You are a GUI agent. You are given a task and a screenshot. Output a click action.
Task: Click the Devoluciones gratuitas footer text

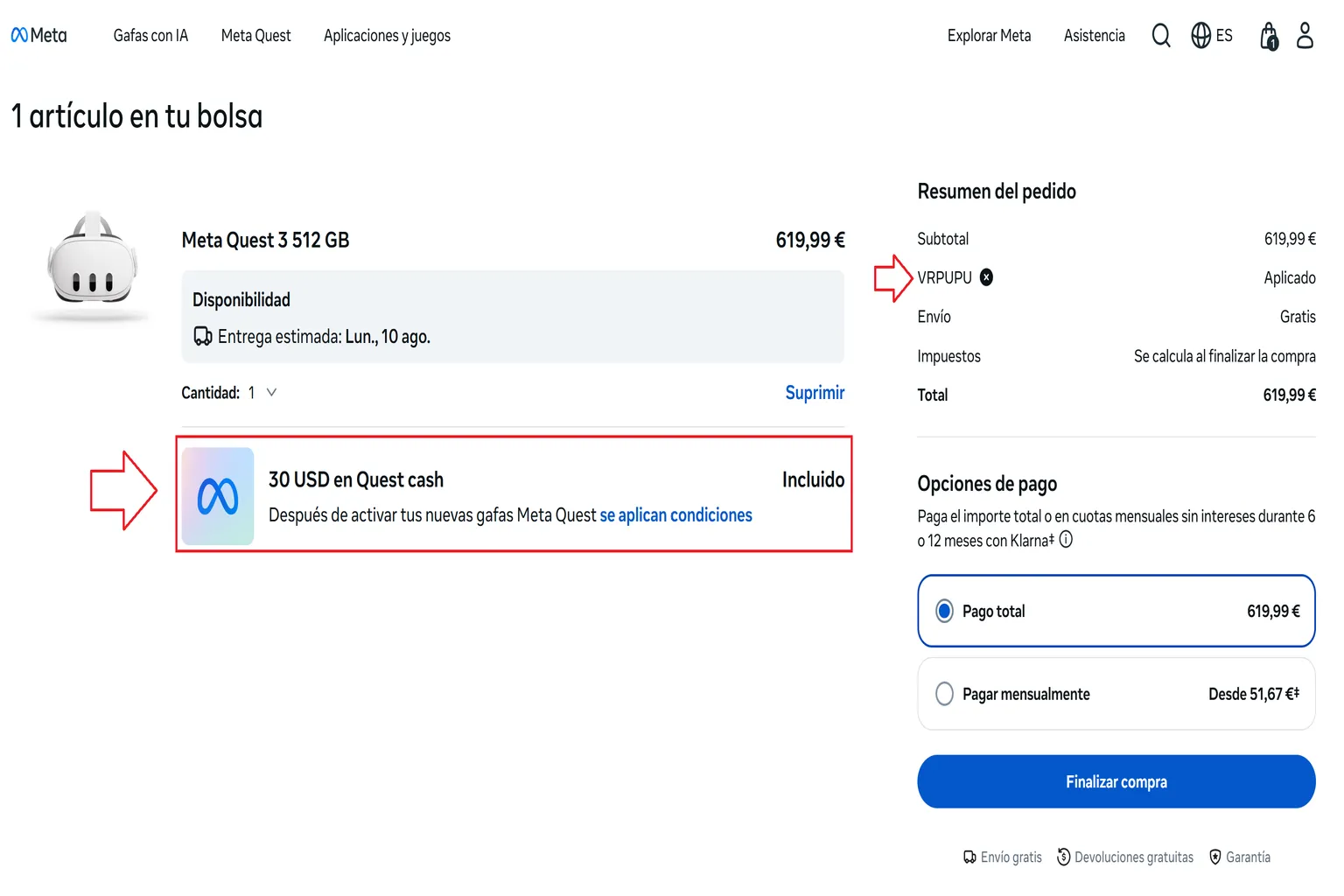(x=1134, y=857)
